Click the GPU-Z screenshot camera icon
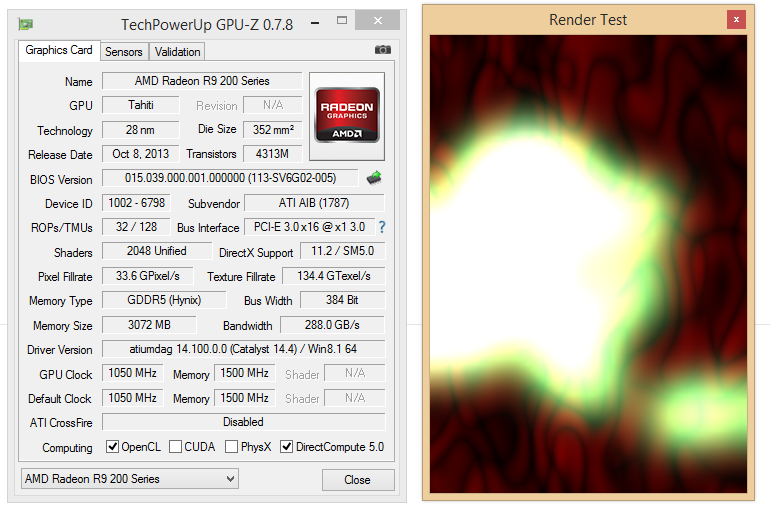Viewport: 770px width, 517px height. pyautogui.click(x=383, y=50)
